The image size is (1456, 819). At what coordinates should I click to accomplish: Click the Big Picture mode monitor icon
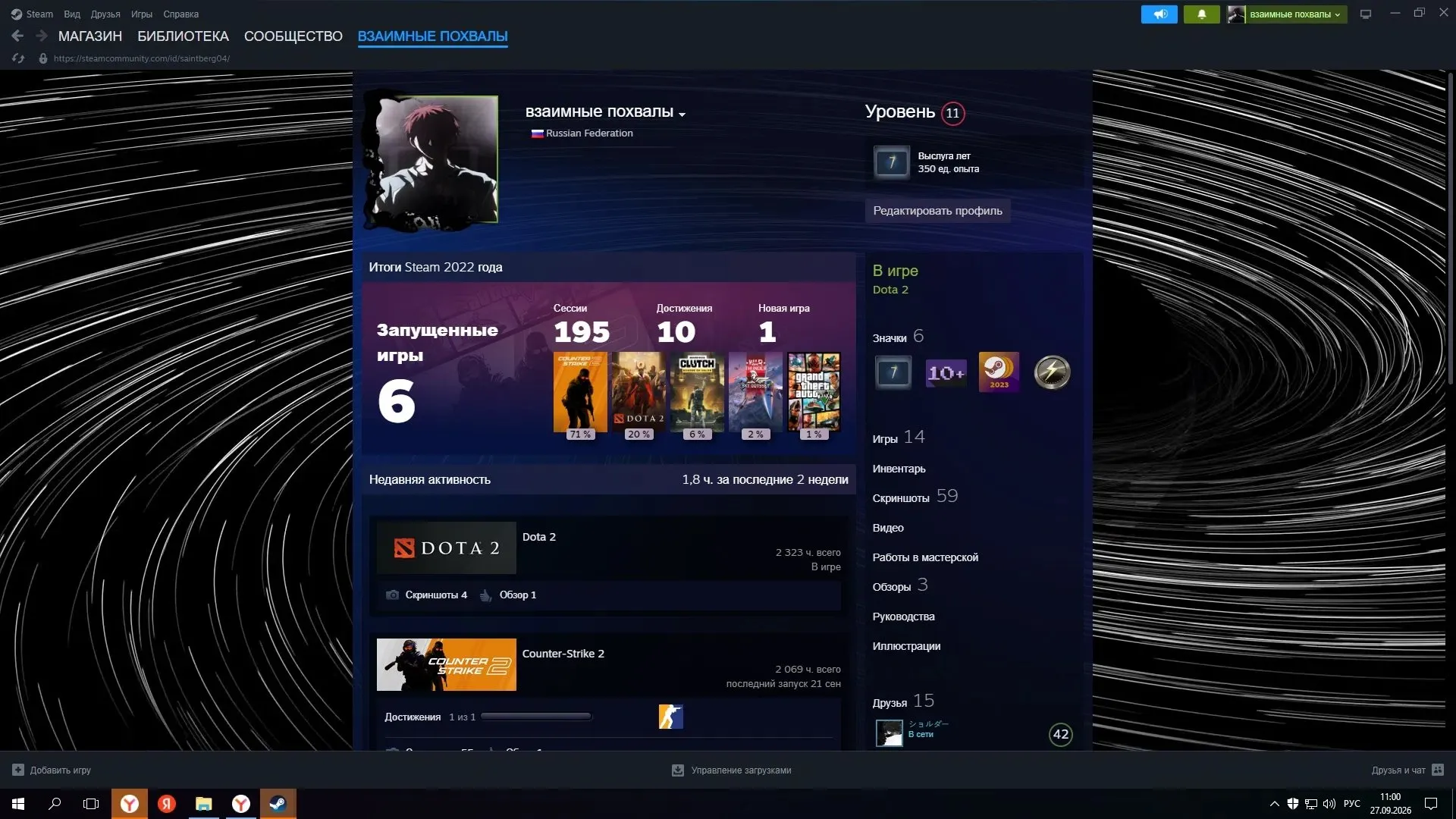coord(1366,14)
